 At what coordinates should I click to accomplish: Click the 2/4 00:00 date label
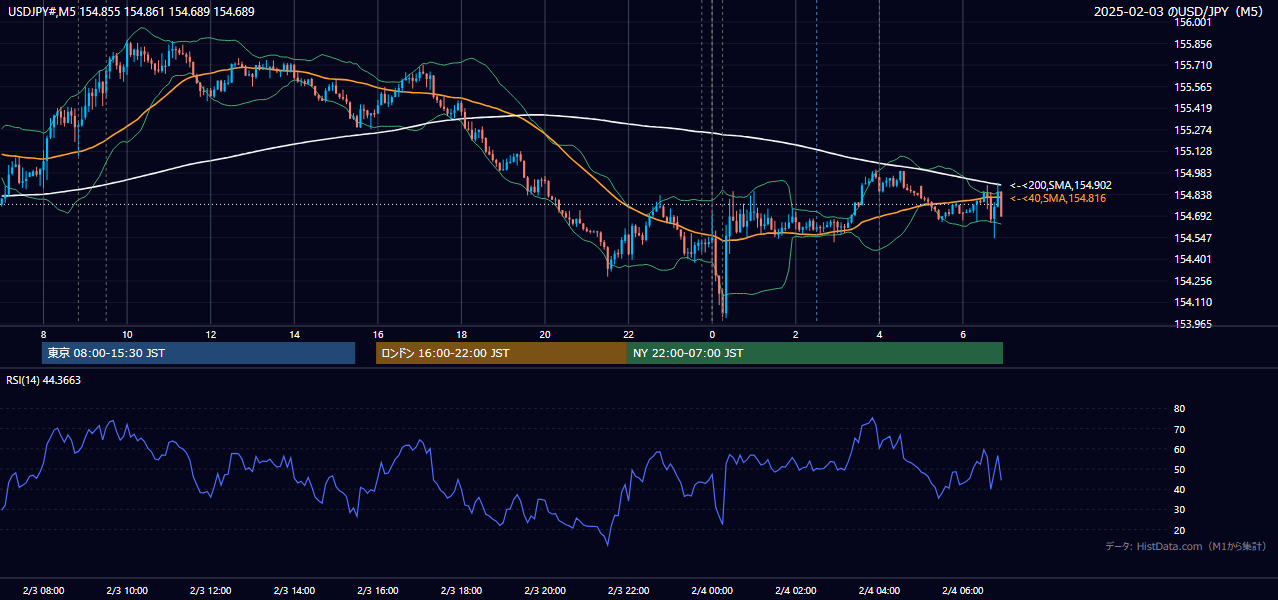click(712, 590)
